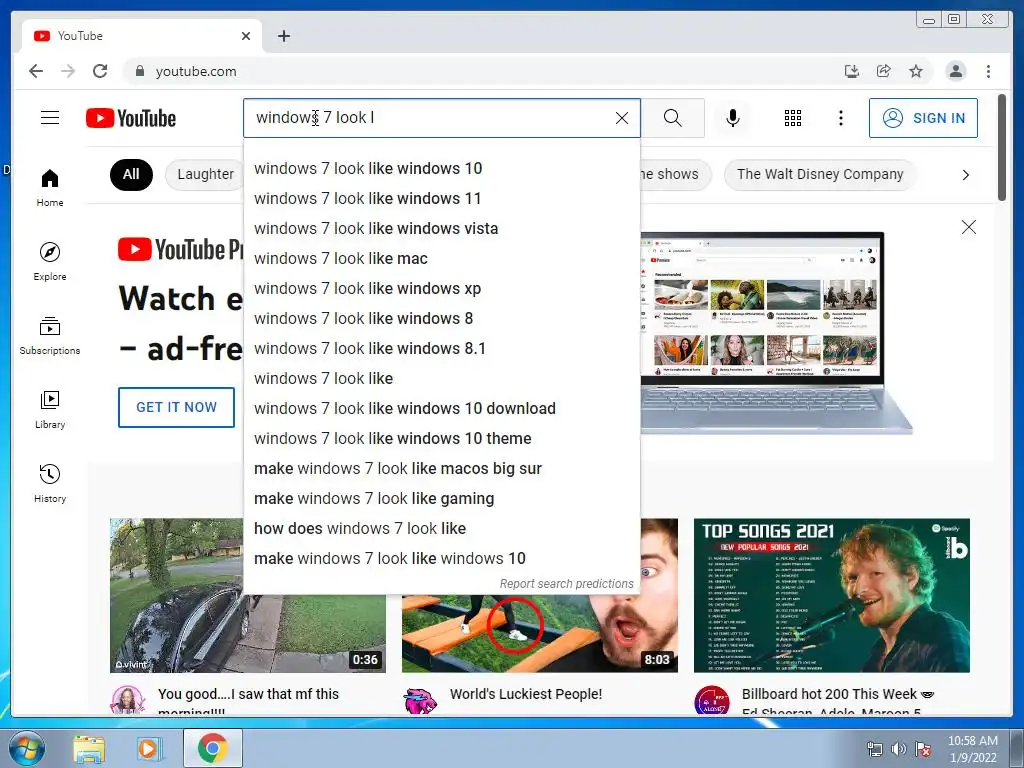Open the Windows Start menu
1024x768 pixels.
(x=26, y=748)
